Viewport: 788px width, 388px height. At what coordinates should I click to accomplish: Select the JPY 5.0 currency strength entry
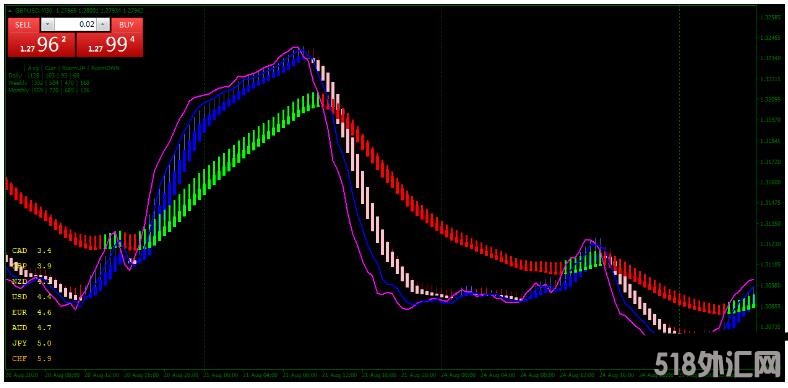click(x=32, y=343)
